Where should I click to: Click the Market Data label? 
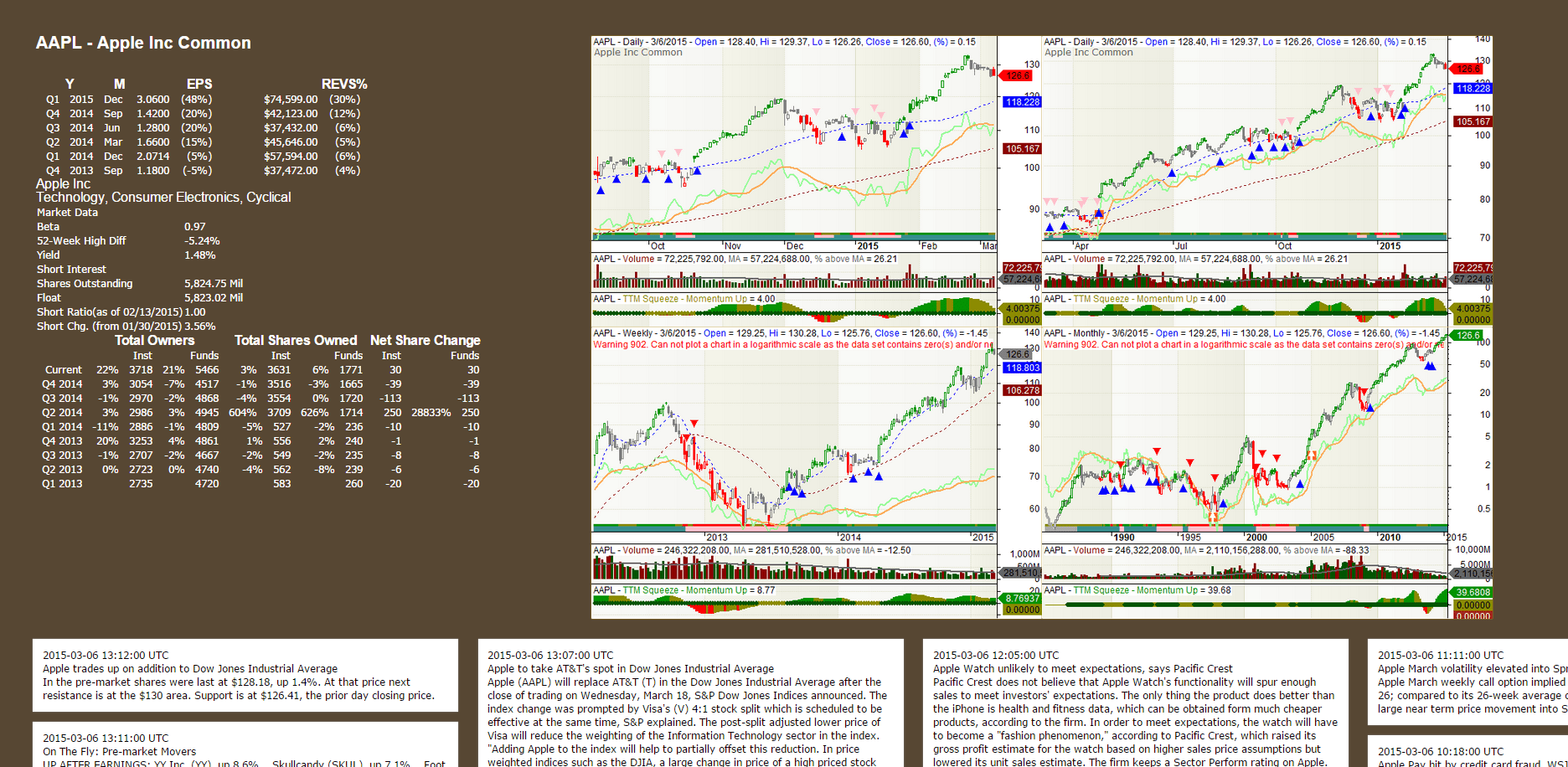(x=67, y=213)
